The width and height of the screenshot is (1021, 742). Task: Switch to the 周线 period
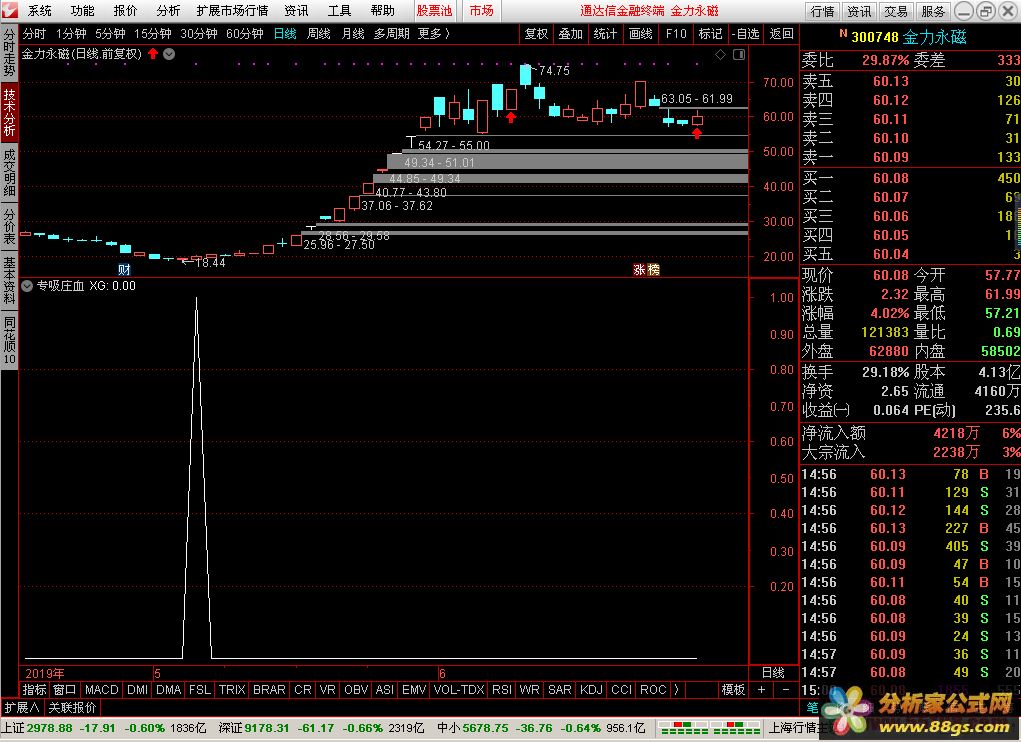click(x=318, y=33)
